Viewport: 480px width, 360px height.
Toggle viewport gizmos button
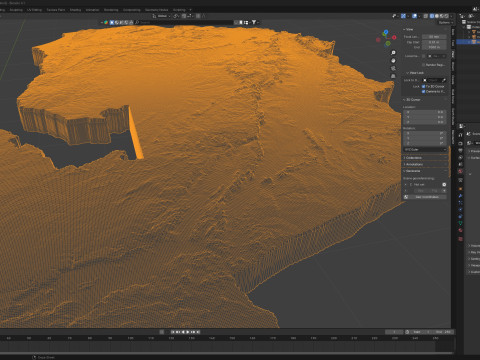(x=403, y=16)
